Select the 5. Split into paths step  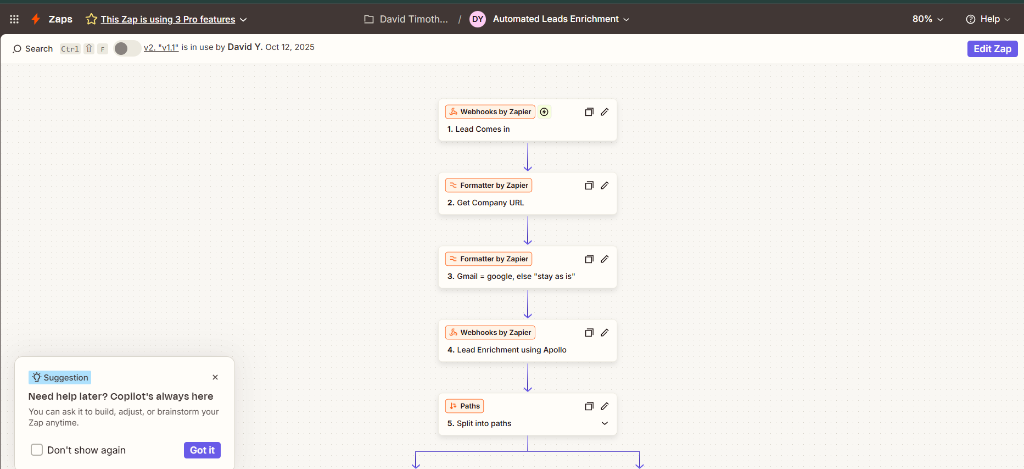528,413
